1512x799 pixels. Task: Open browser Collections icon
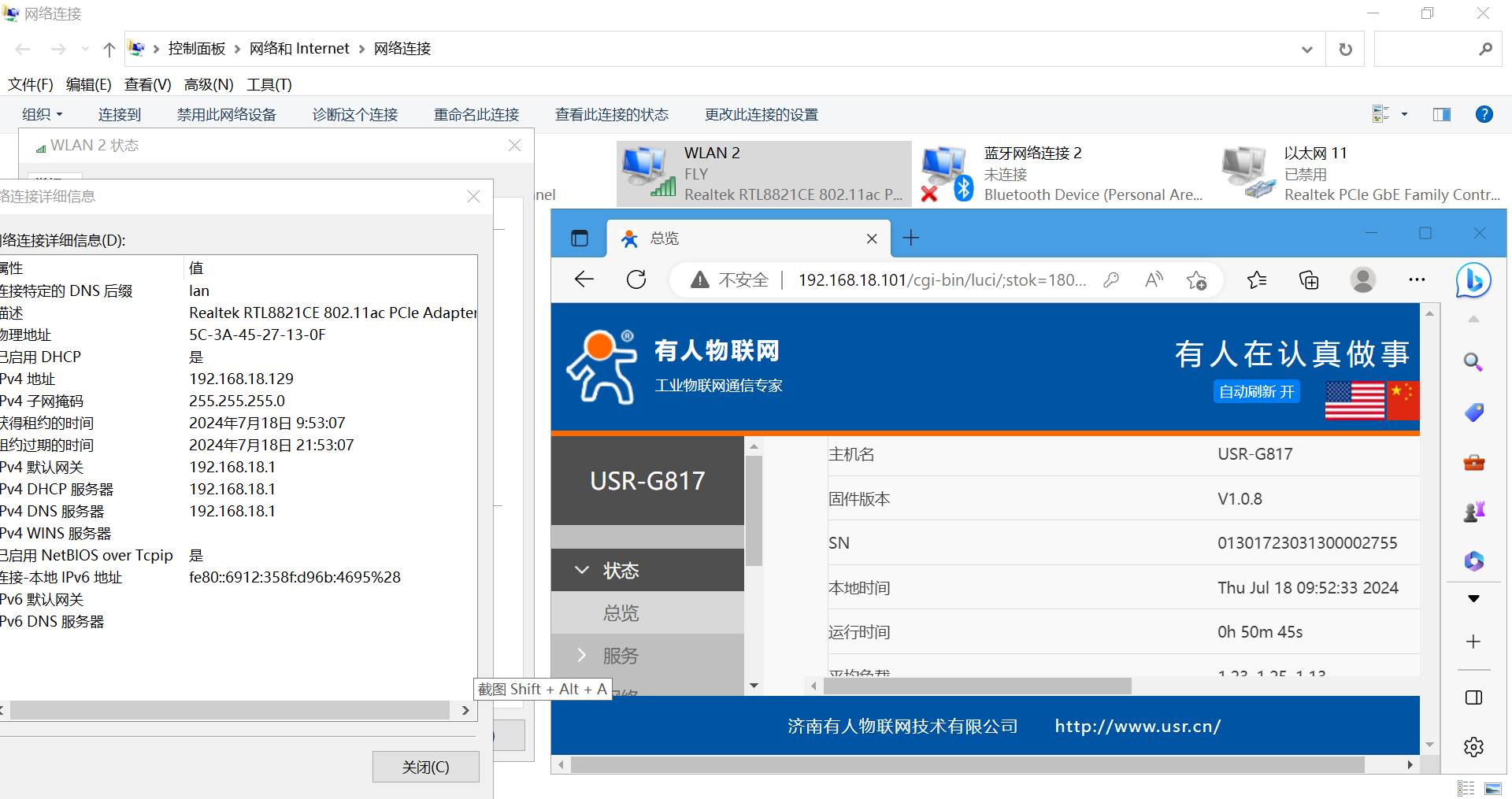point(1308,280)
